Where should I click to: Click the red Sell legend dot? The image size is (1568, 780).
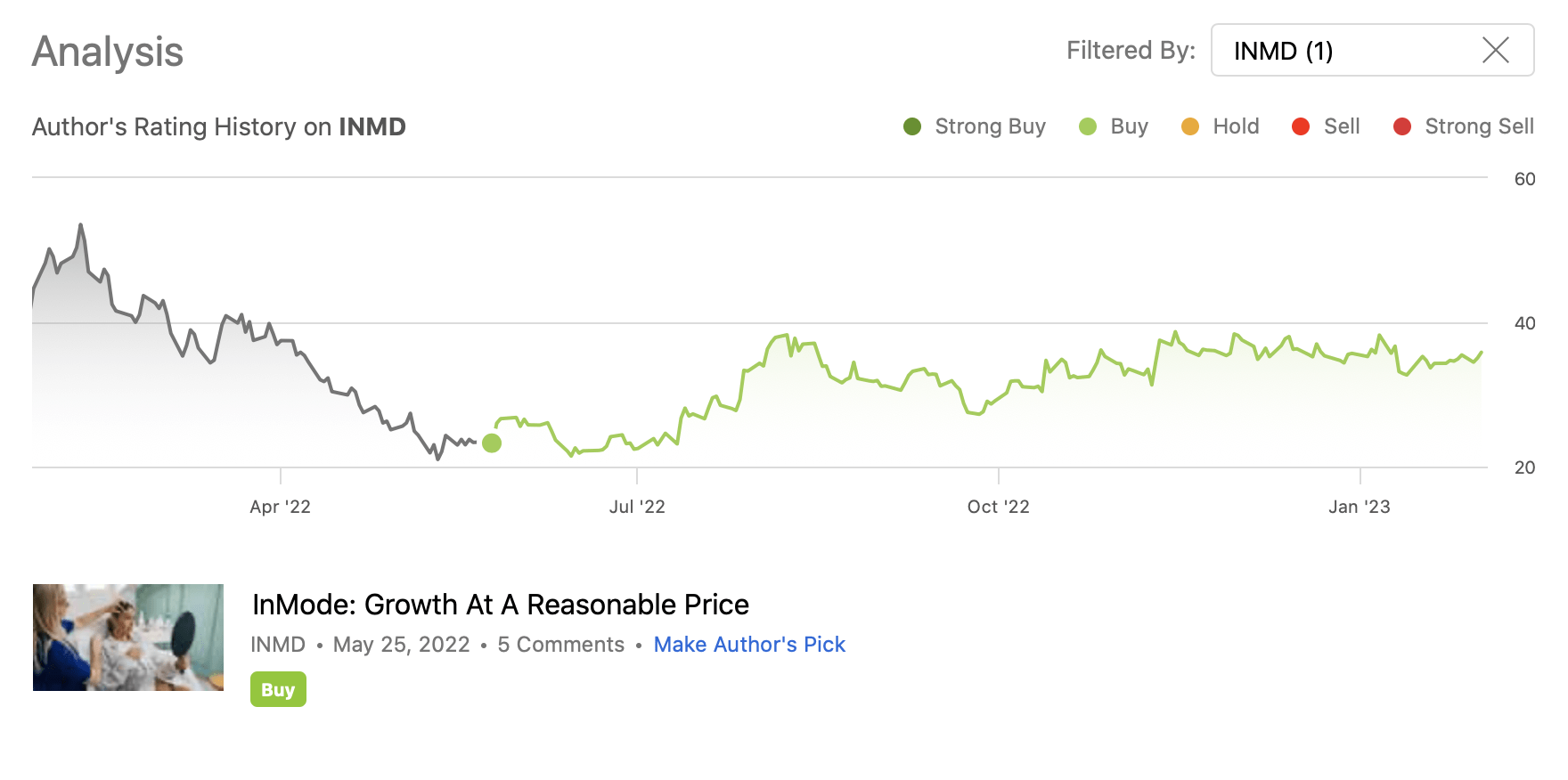pos(1300,126)
